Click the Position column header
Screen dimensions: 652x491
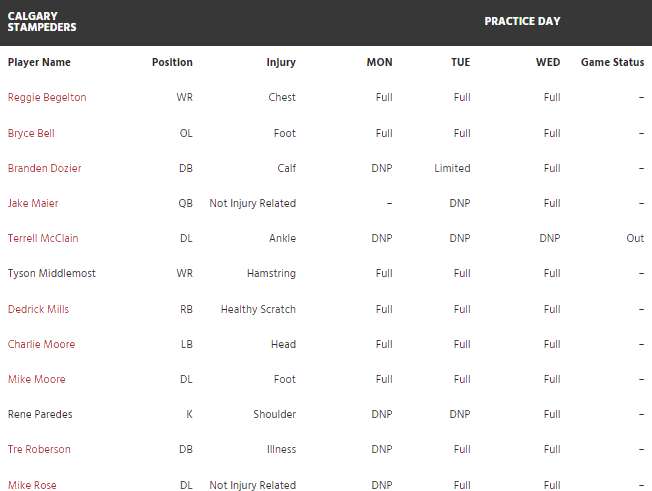click(x=172, y=62)
